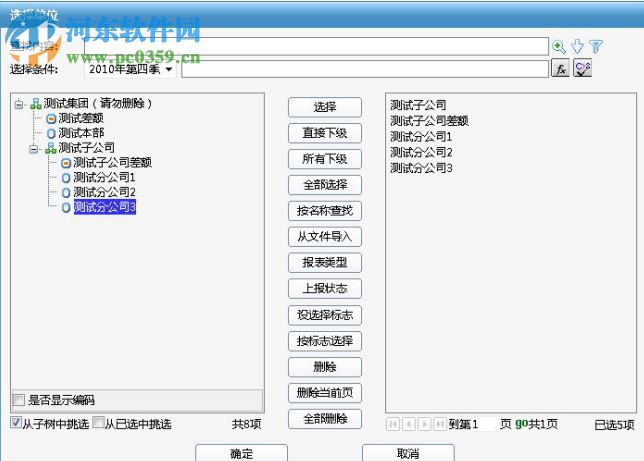Select 测试分公司3 in the selected list
This screenshot has height=461, width=644.
pos(421,168)
